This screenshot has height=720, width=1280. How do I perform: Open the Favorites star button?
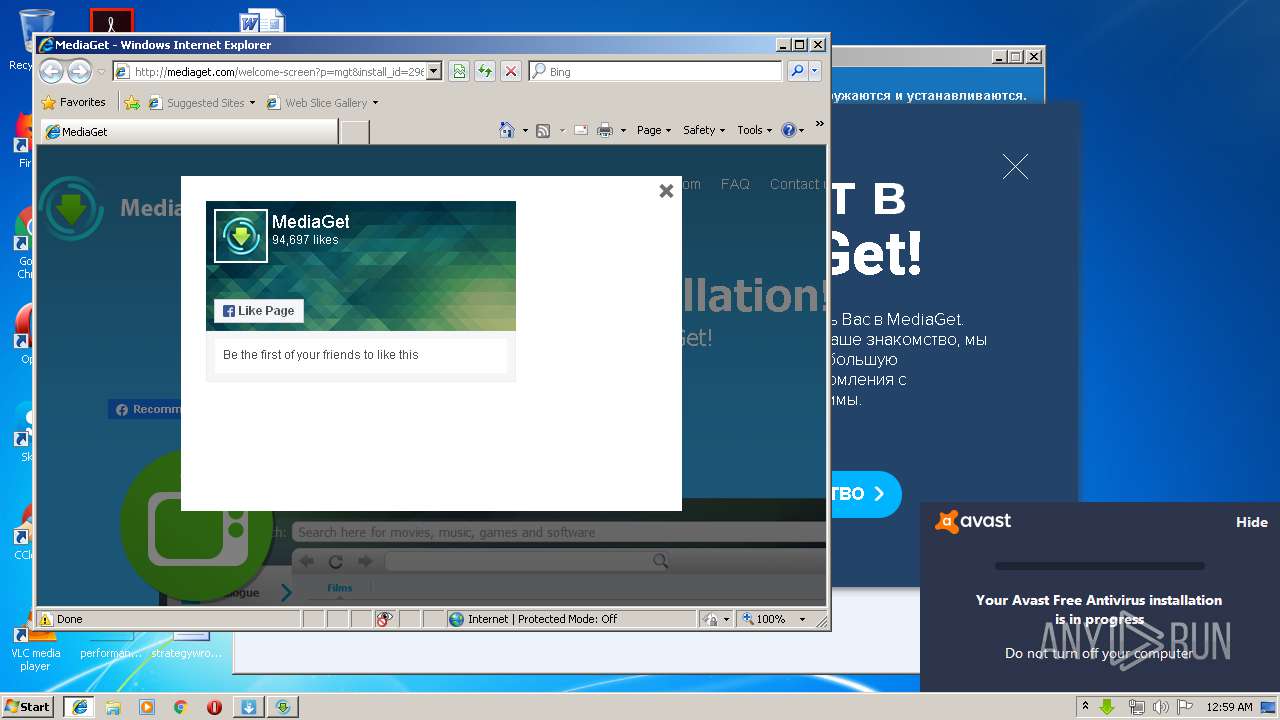click(74, 102)
